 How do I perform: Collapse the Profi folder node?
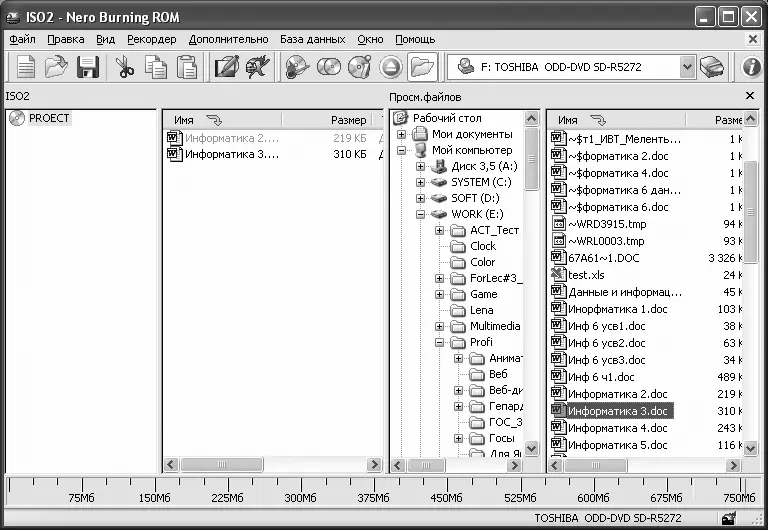pos(439,342)
